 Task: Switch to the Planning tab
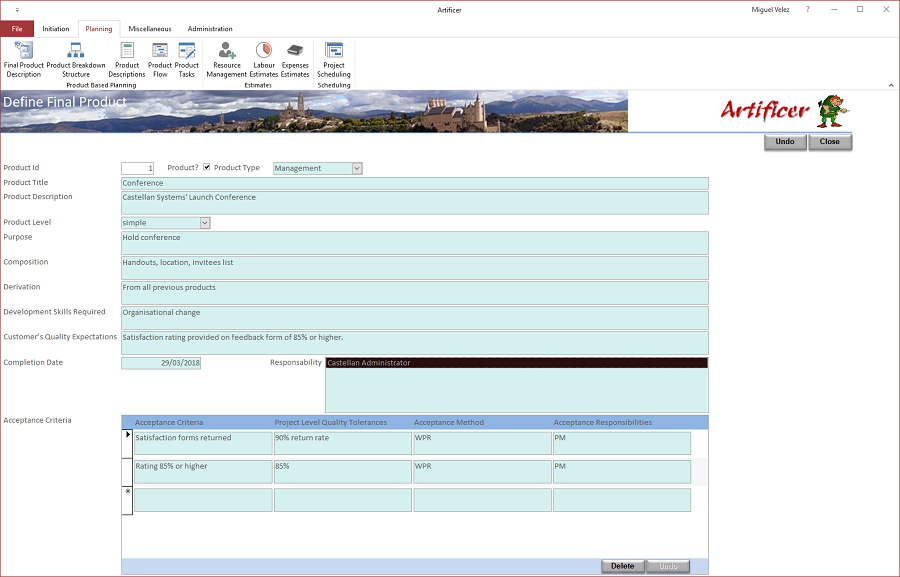(x=99, y=29)
